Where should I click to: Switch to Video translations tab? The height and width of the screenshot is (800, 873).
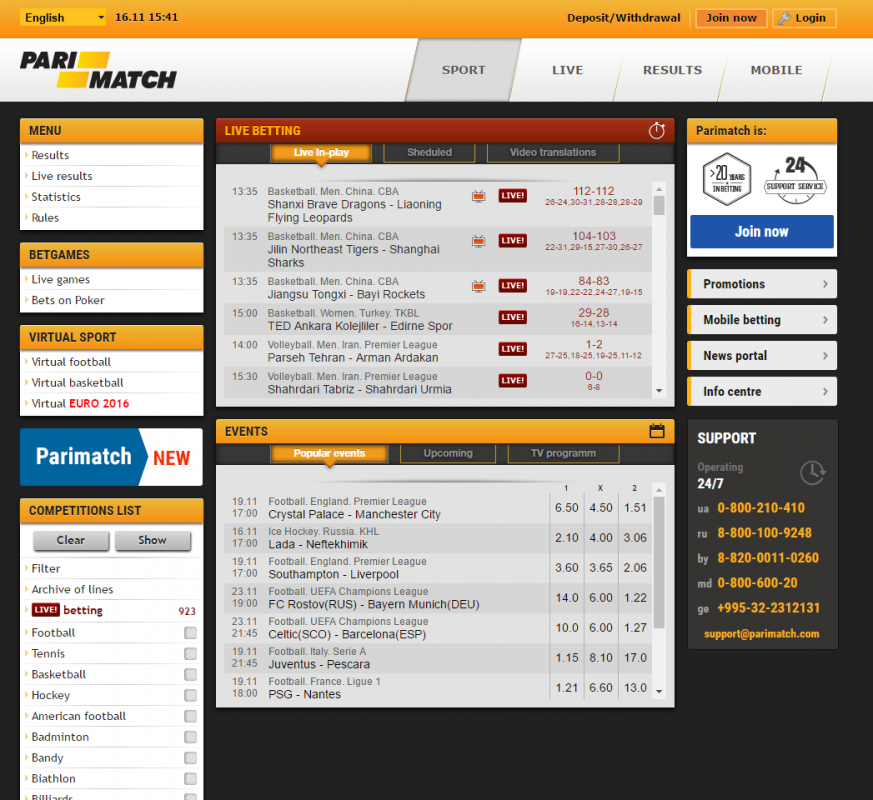553,153
